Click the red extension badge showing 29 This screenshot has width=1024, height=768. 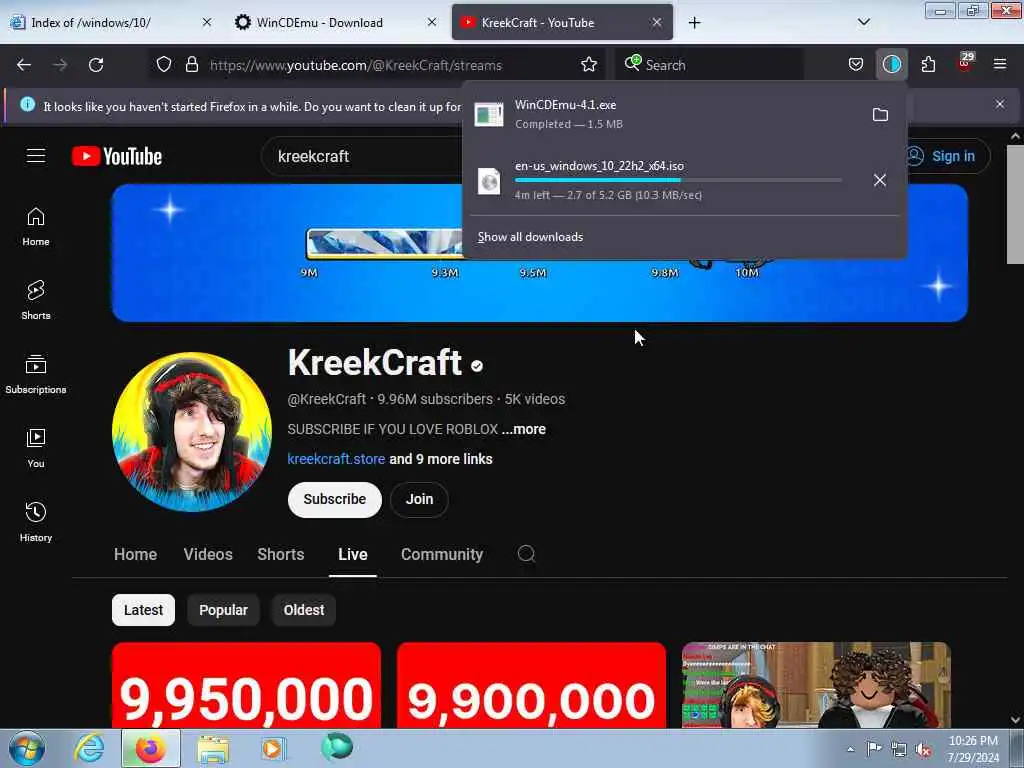click(965, 63)
